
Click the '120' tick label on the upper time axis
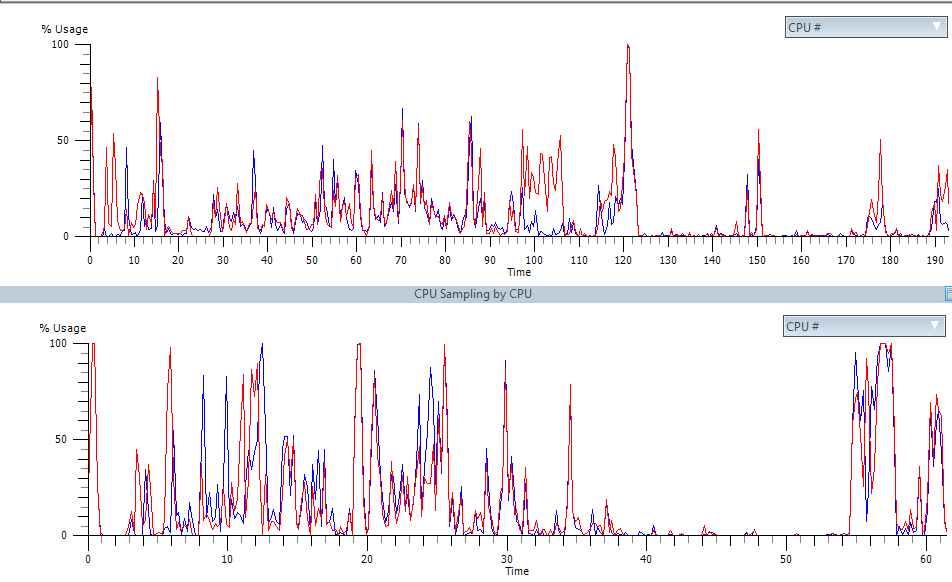pyautogui.click(x=624, y=260)
